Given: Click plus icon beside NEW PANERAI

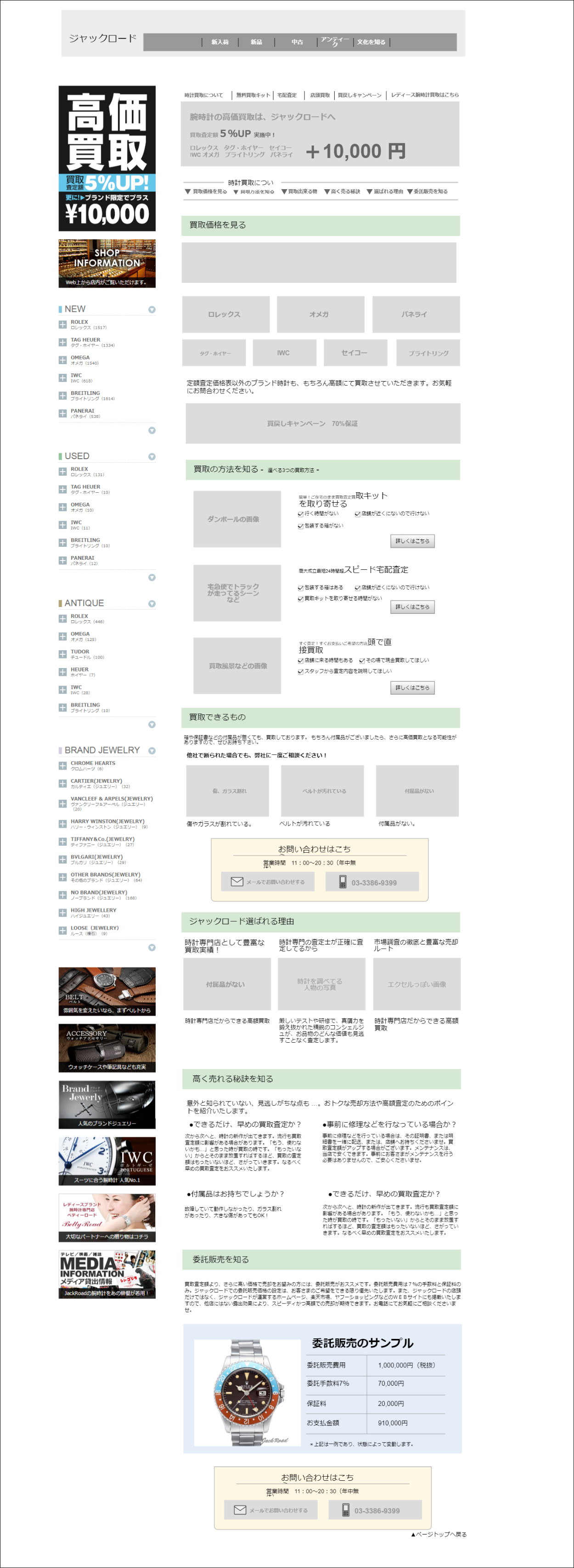Looking at the screenshot, I should point(62,413).
